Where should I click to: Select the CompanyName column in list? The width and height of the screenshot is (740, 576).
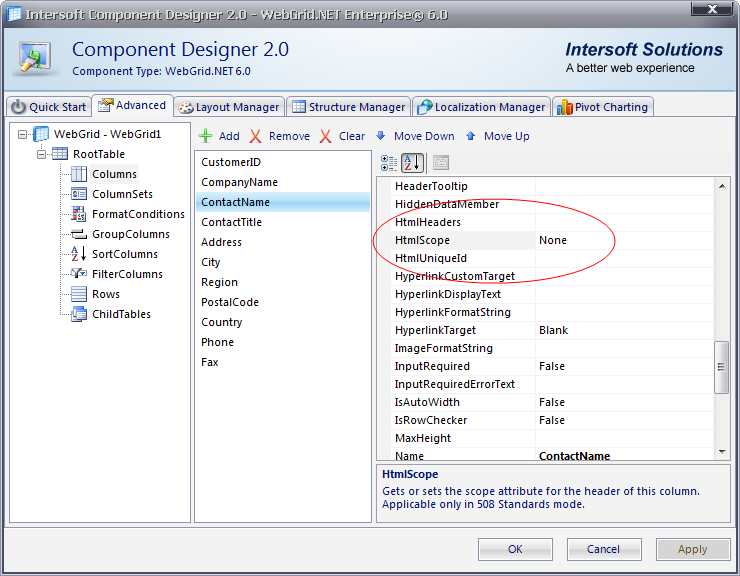click(283, 182)
